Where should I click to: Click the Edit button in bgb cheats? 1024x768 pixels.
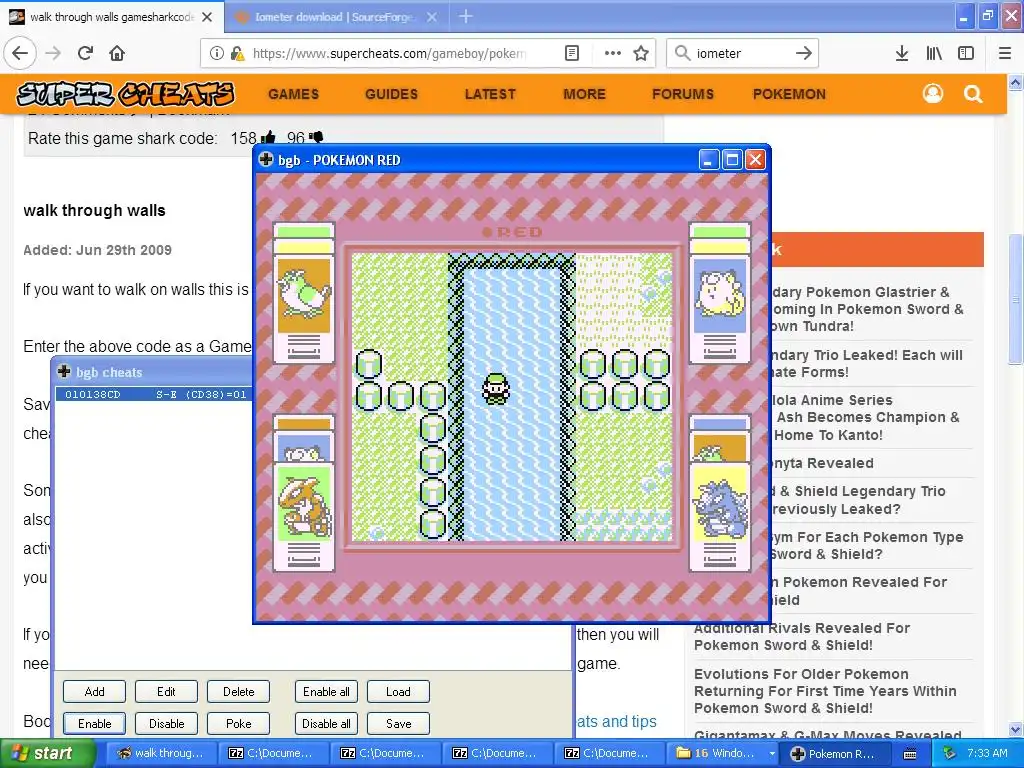click(x=166, y=692)
